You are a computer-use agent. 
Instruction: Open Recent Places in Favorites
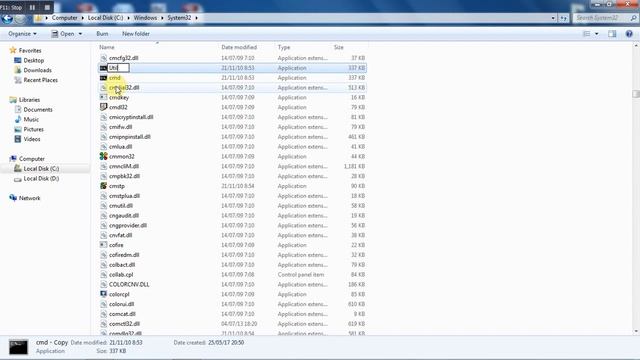[40, 80]
